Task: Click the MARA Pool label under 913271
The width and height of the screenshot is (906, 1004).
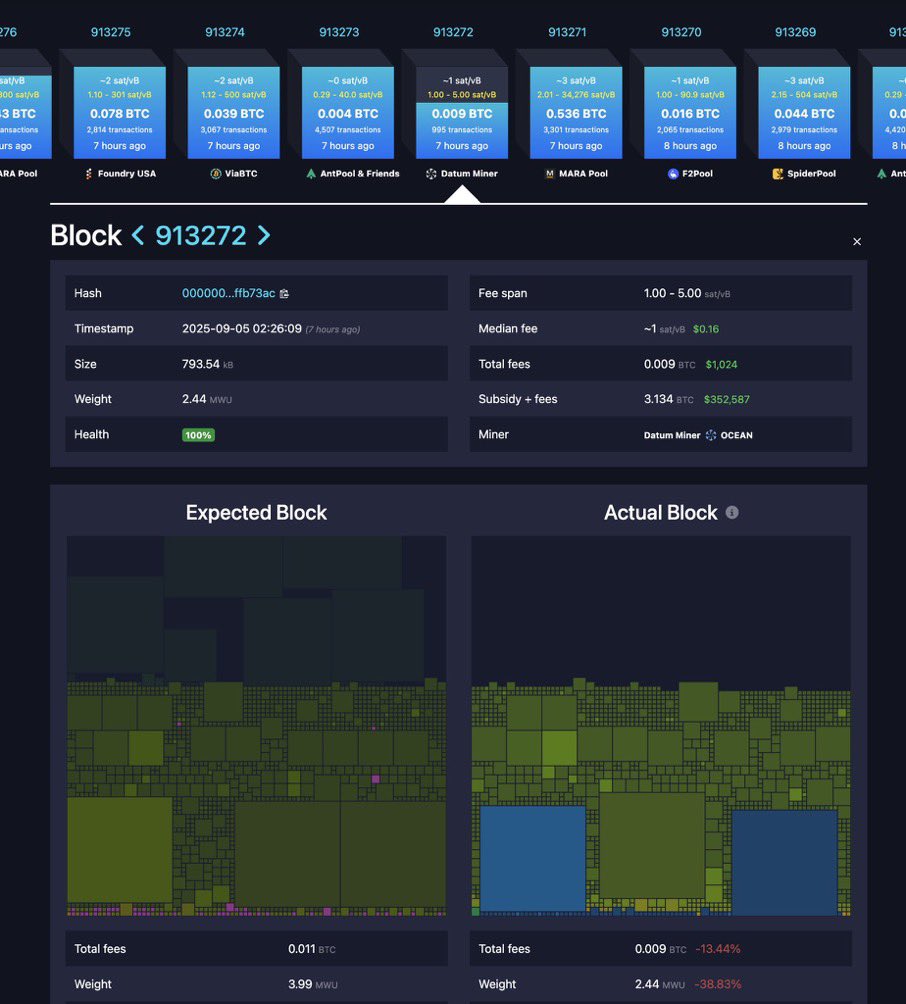Action: [x=583, y=174]
